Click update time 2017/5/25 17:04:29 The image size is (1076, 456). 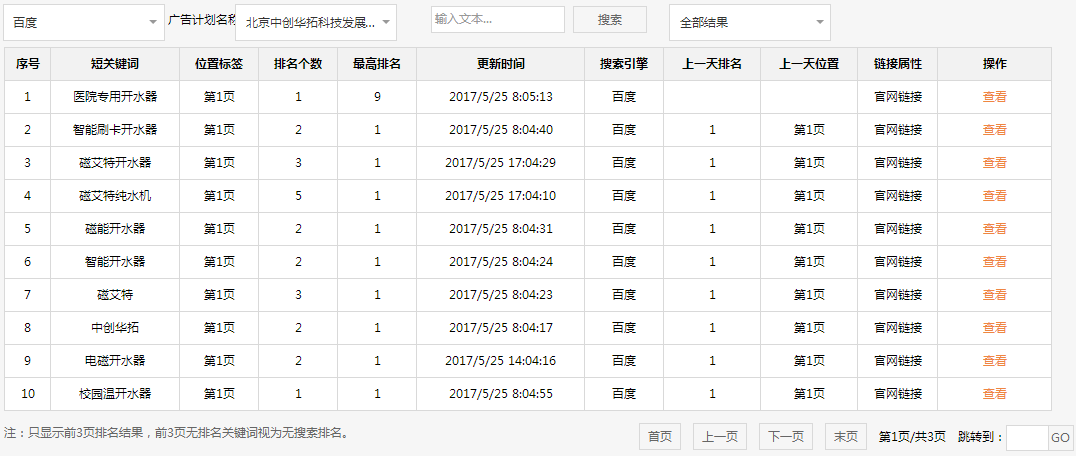(500, 163)
